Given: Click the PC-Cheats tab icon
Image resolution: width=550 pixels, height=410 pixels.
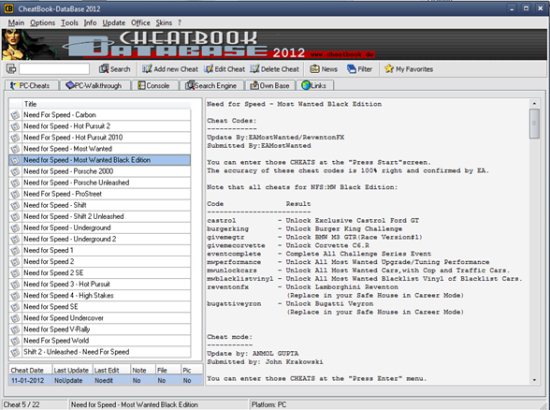Looking at the screenshot, I should [x=13, y=85].
